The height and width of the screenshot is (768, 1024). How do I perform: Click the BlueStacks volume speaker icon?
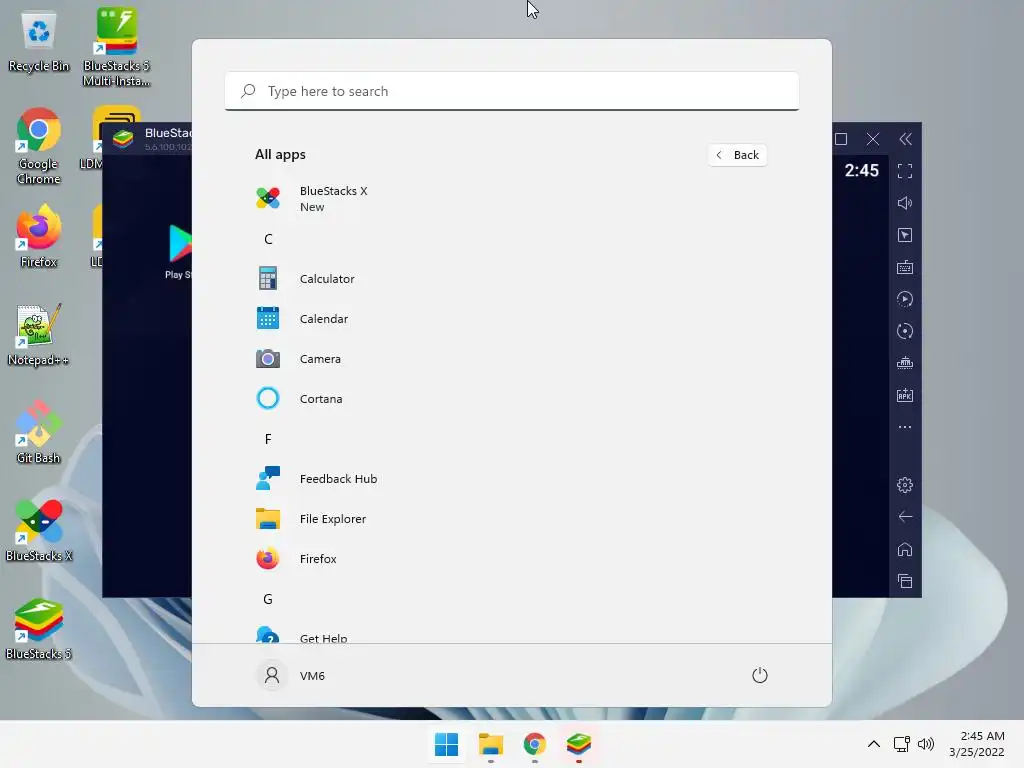pos(905,203)
